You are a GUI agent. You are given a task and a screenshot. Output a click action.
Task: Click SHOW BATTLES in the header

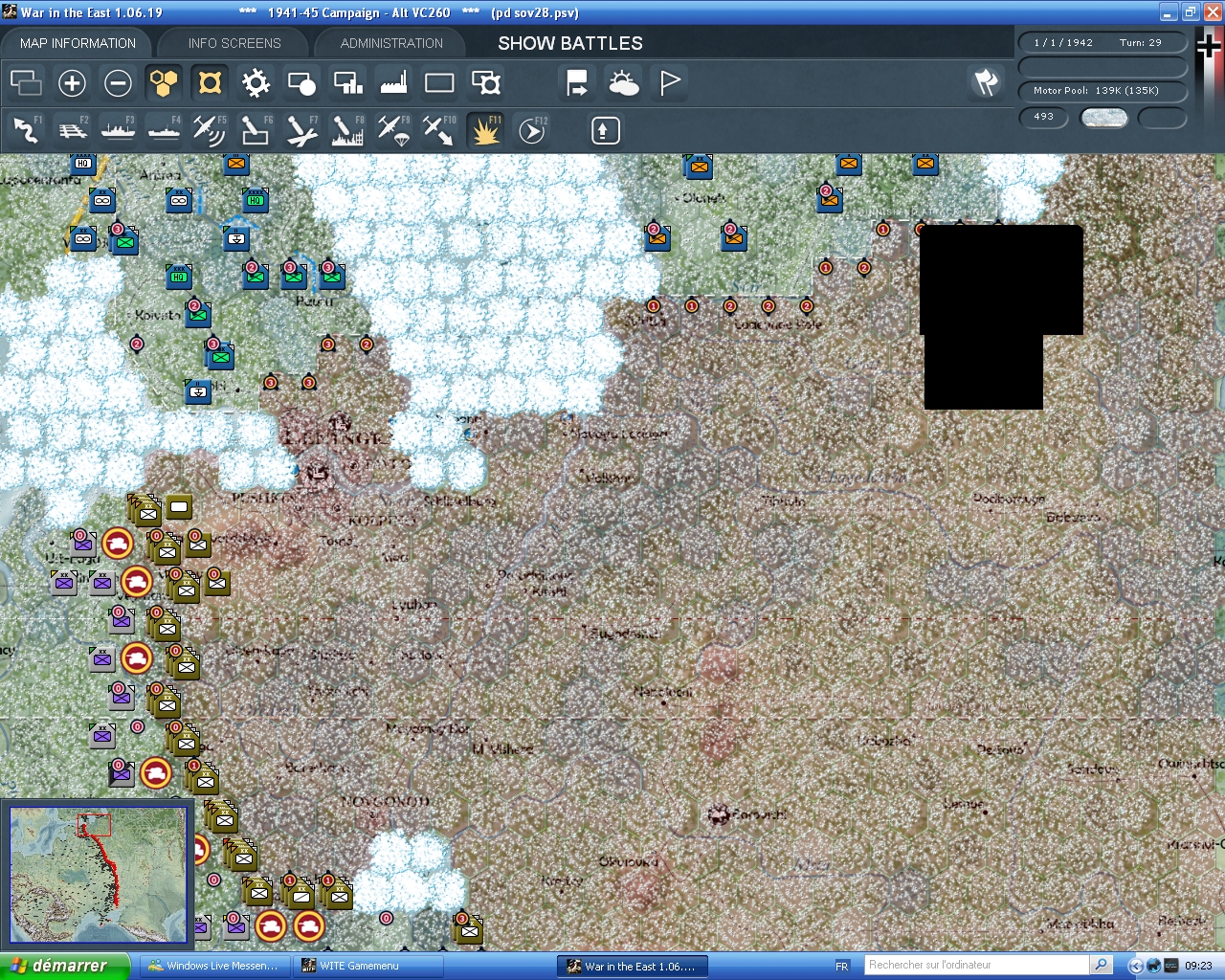(569, 42)
